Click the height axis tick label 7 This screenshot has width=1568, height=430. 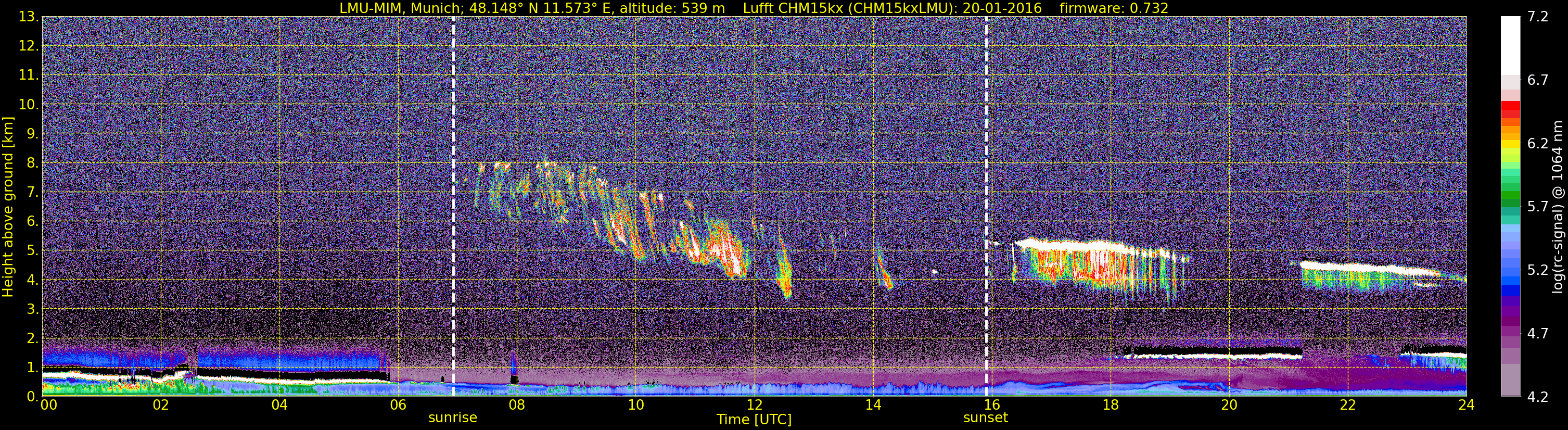click(32, 193)
